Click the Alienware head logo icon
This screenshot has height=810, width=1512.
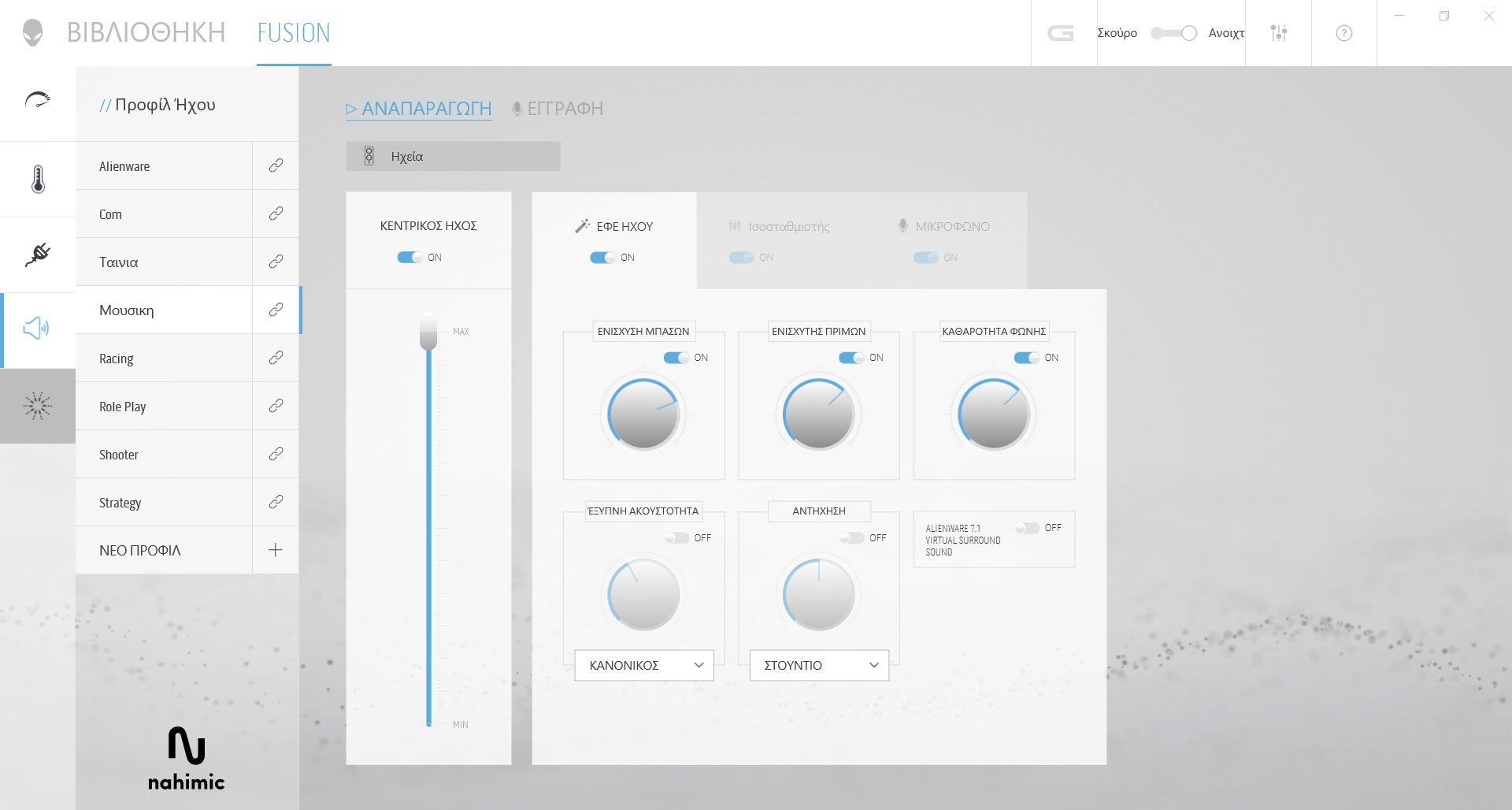[32, 33]
